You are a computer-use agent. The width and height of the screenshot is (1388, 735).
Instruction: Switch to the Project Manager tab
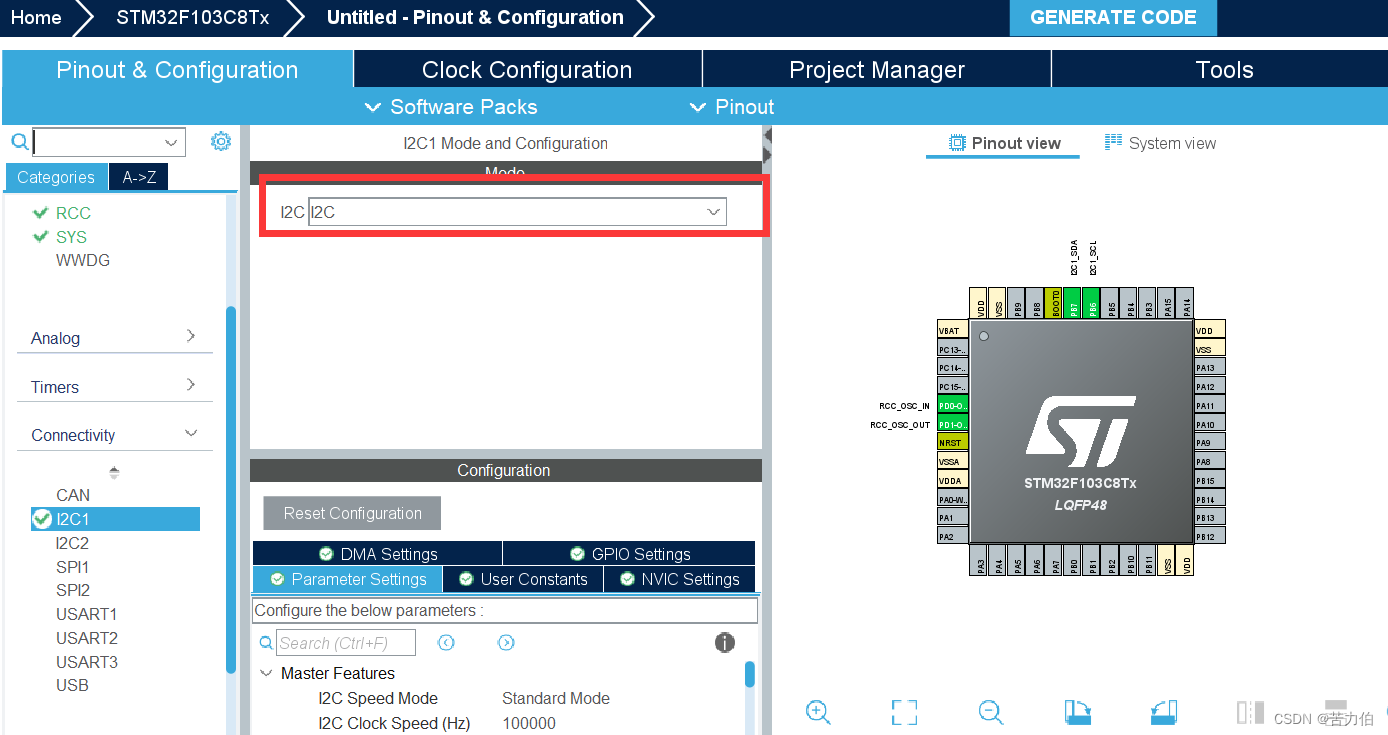877,70
